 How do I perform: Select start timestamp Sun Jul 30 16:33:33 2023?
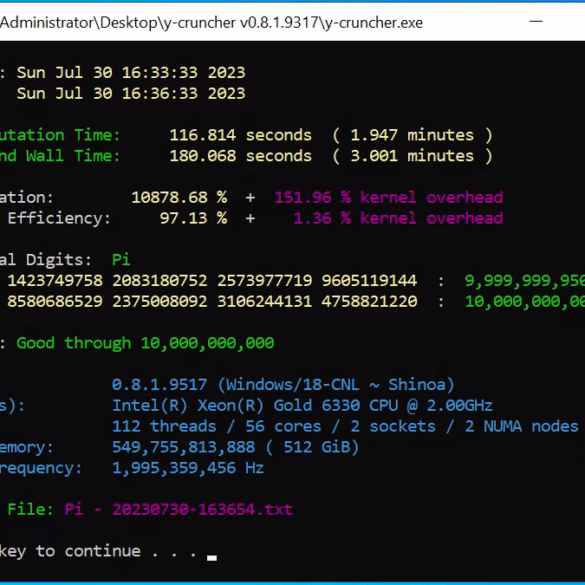click(131, 72)
